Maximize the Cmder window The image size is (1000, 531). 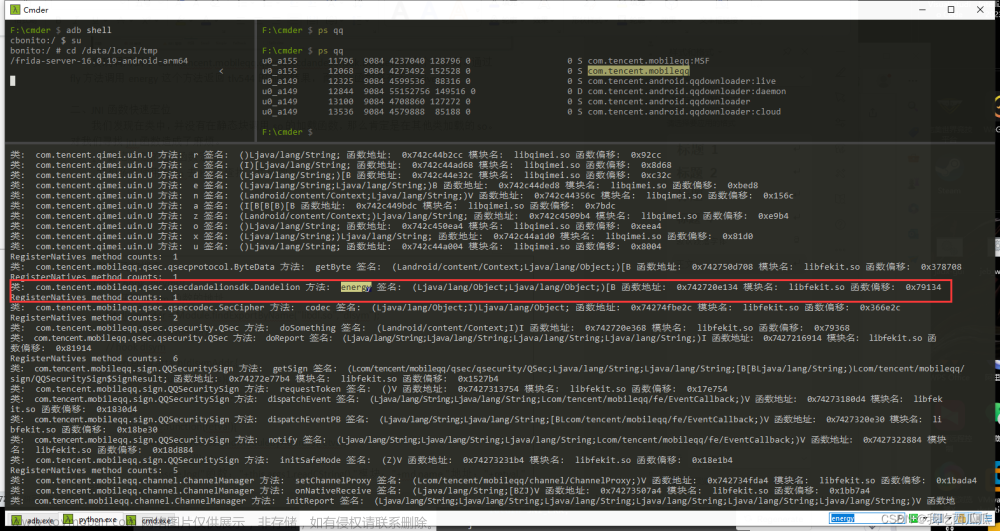point(951,10)
